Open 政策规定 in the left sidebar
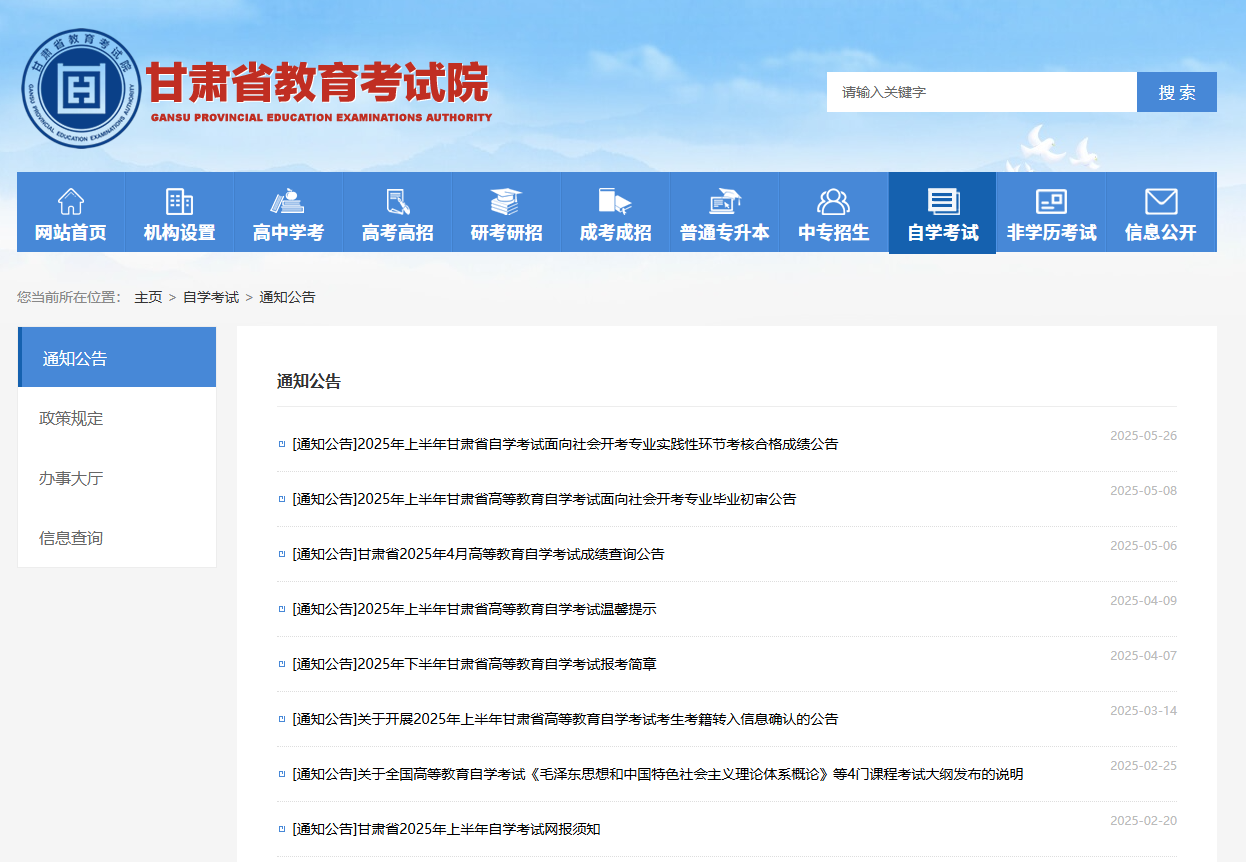 click(71, 418)
